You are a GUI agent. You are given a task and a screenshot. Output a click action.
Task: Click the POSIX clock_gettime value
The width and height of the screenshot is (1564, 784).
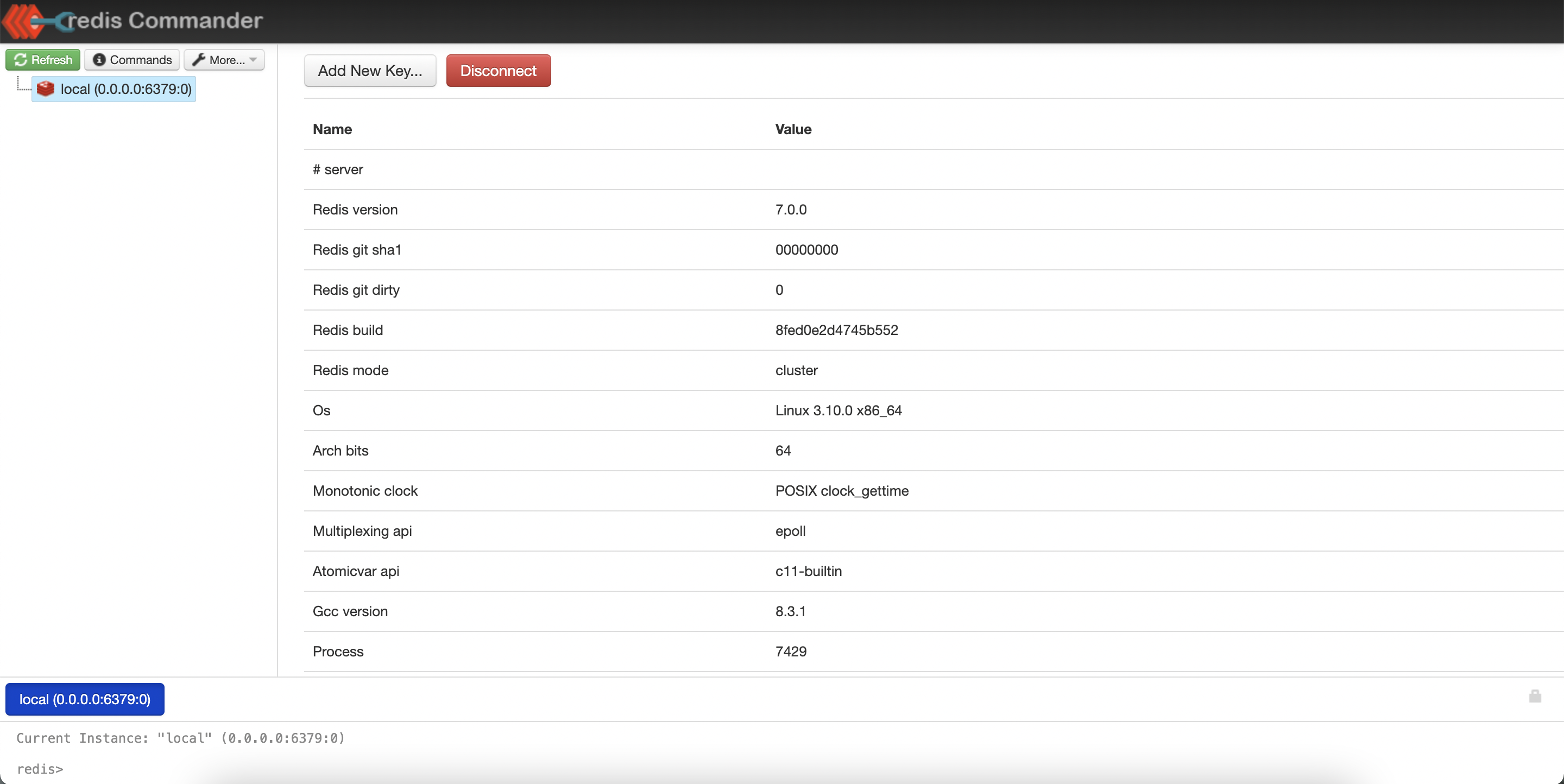tap(842, 491)
